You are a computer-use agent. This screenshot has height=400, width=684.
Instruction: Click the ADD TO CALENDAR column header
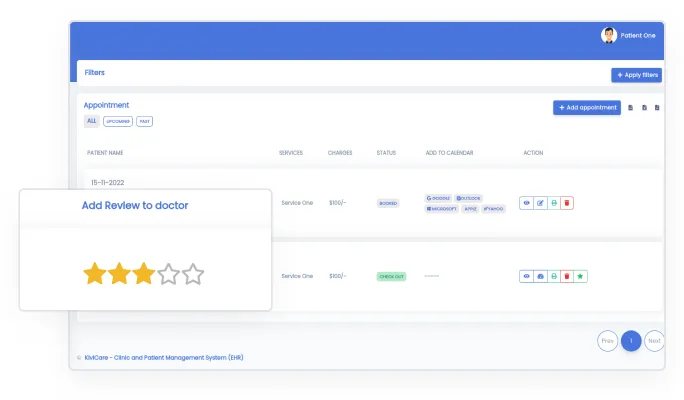tap(449, 153)
